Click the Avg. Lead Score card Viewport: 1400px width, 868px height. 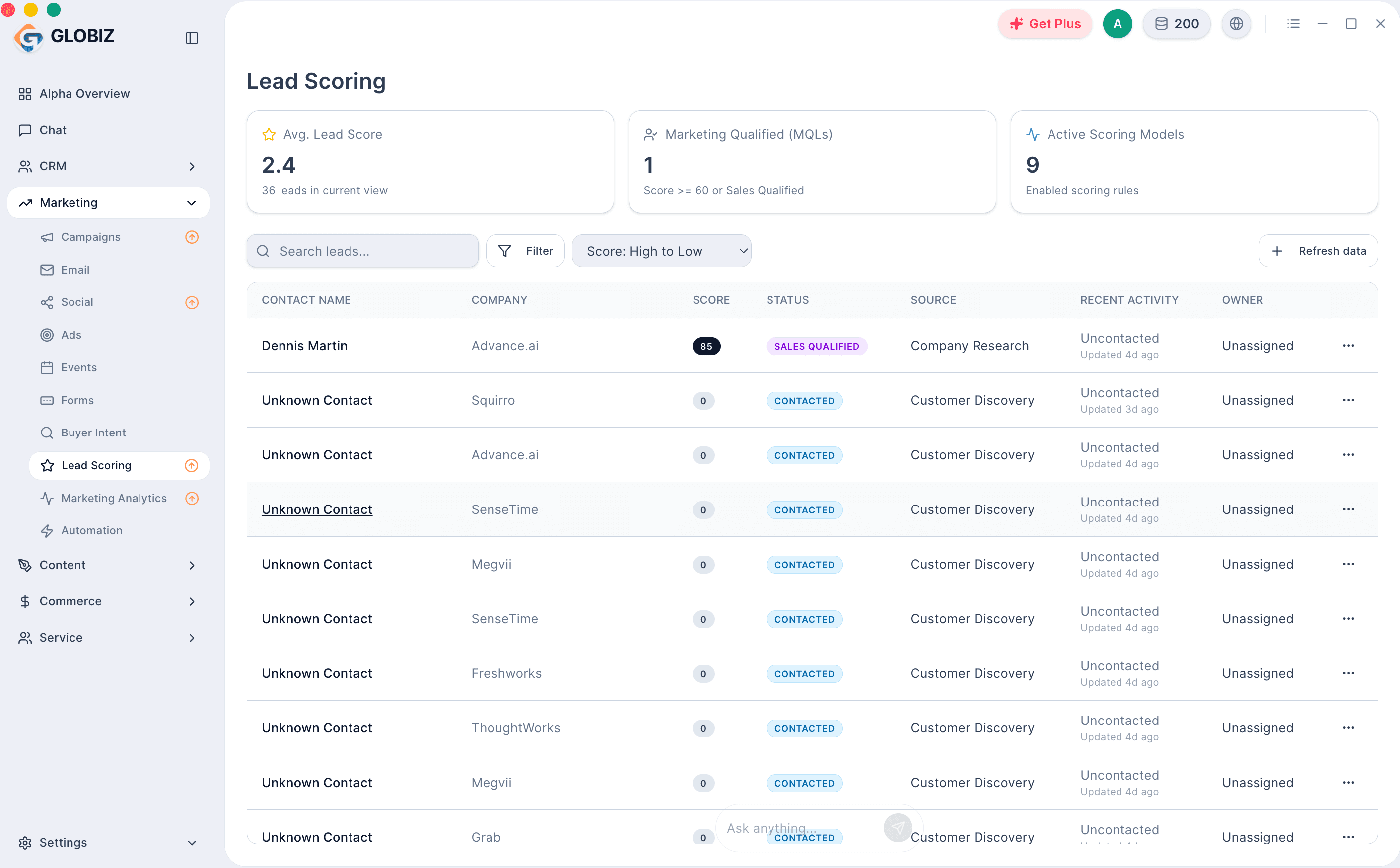[x=430, y=162]
